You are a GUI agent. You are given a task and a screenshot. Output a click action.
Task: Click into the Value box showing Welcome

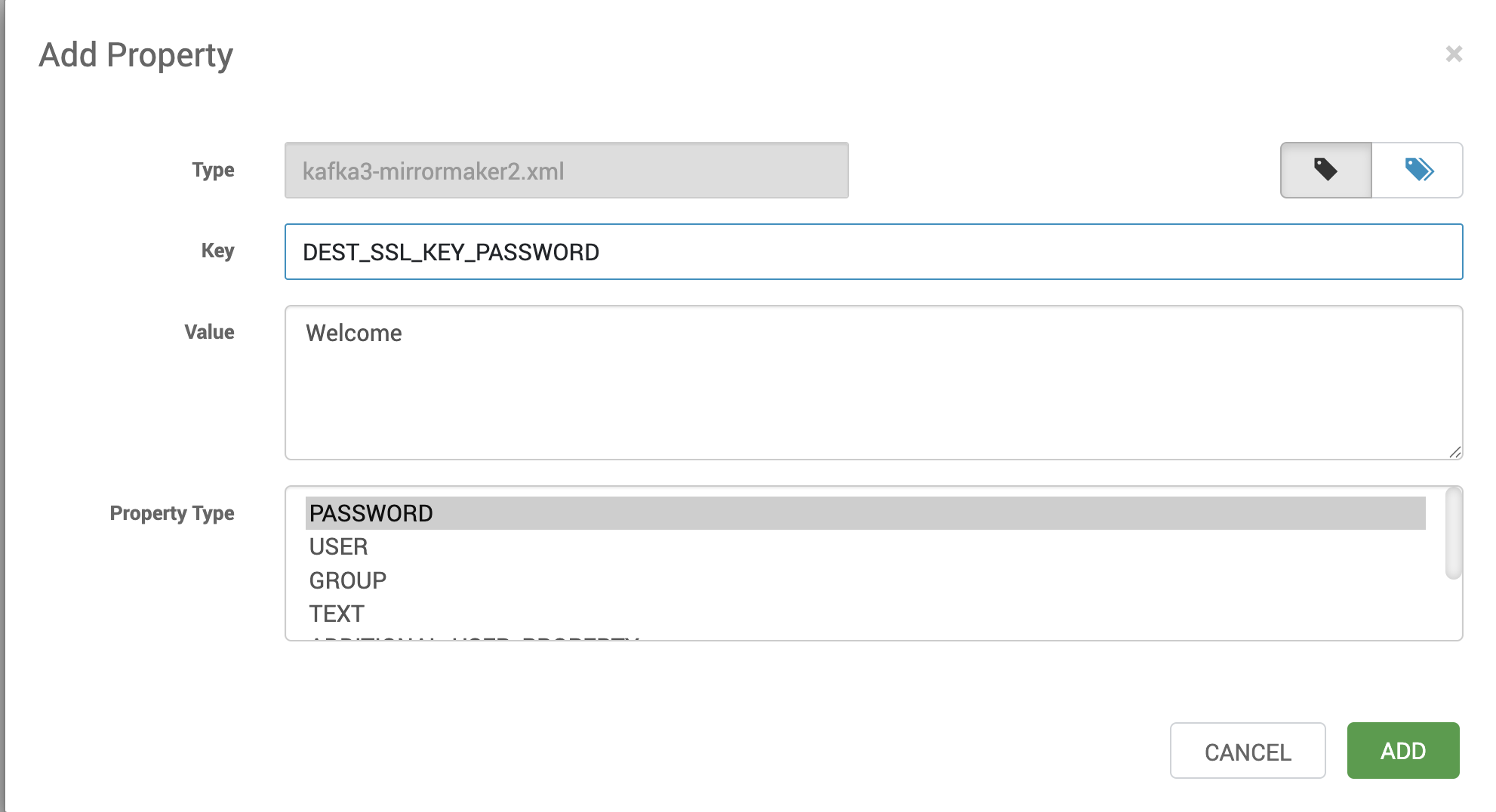pos(873,383)
